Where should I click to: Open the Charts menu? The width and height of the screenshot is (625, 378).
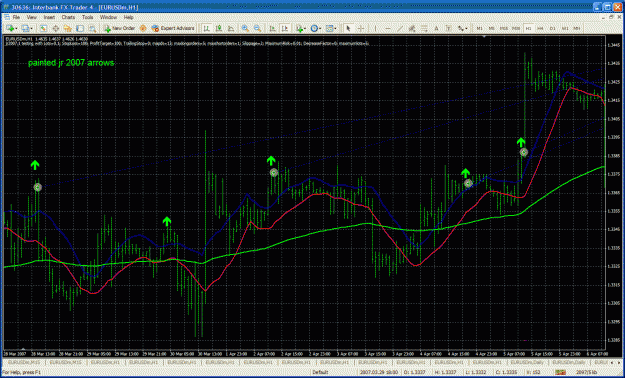pyautogui.click(x=69, y=18)
